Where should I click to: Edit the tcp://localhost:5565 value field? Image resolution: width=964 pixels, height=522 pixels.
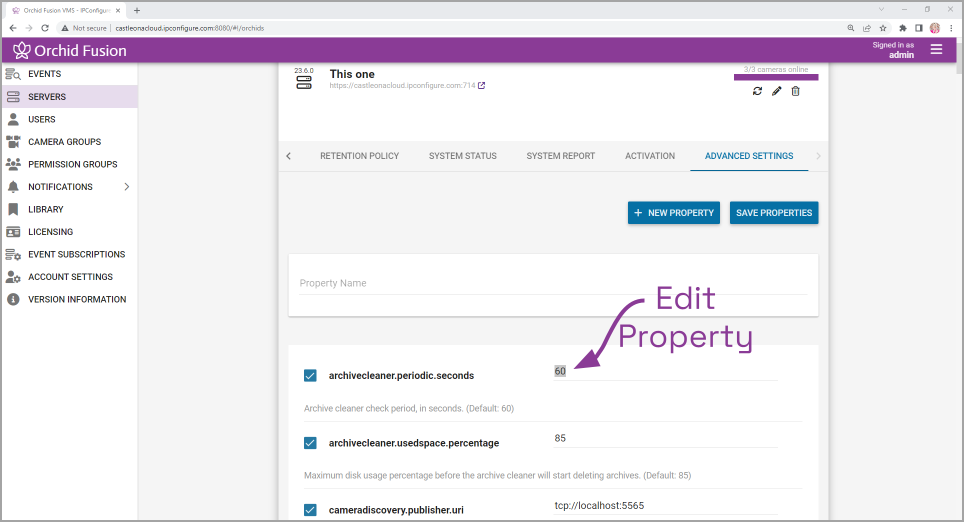[665, 505]
